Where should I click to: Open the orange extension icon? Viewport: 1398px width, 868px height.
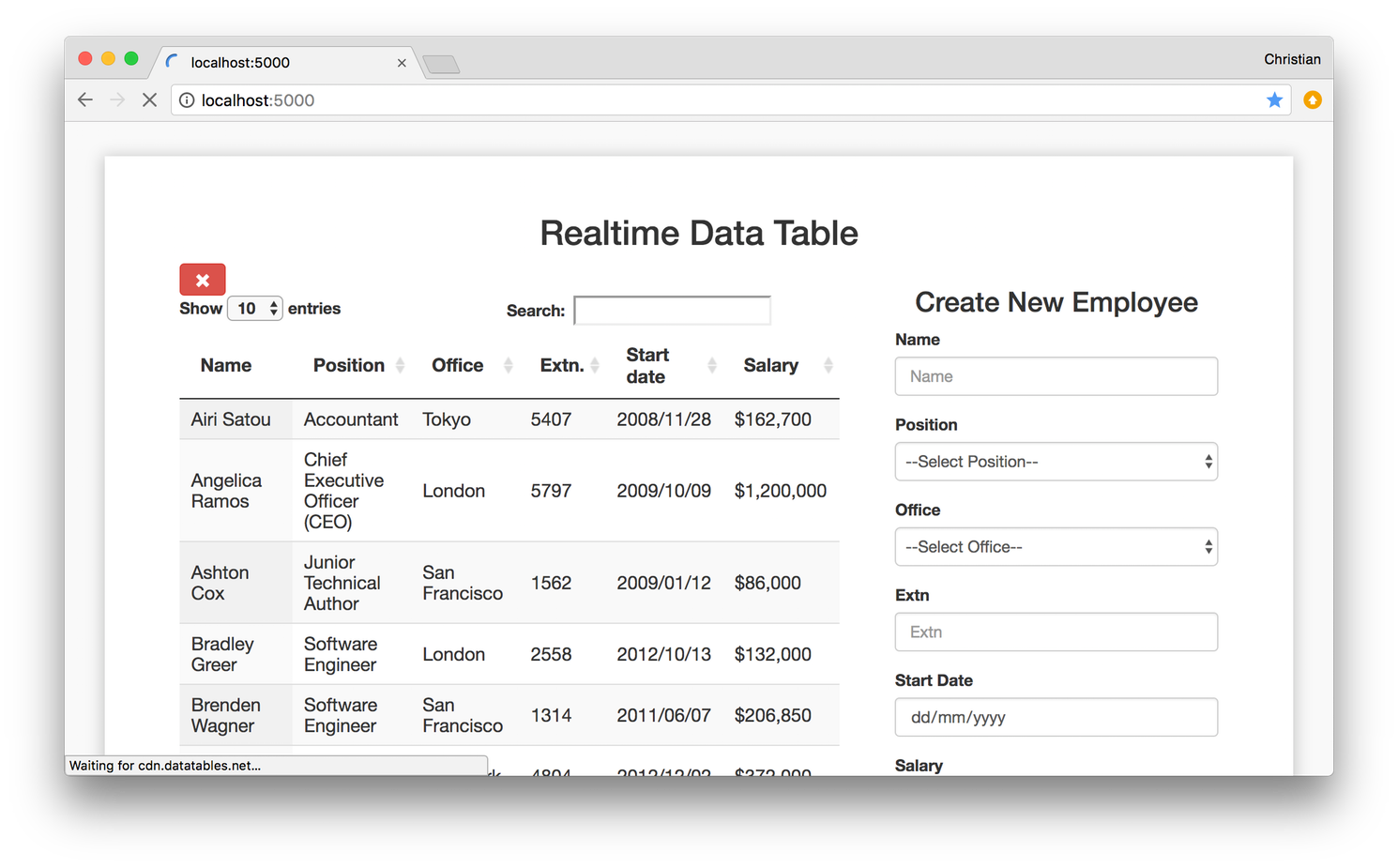[x=1313, y=99]
